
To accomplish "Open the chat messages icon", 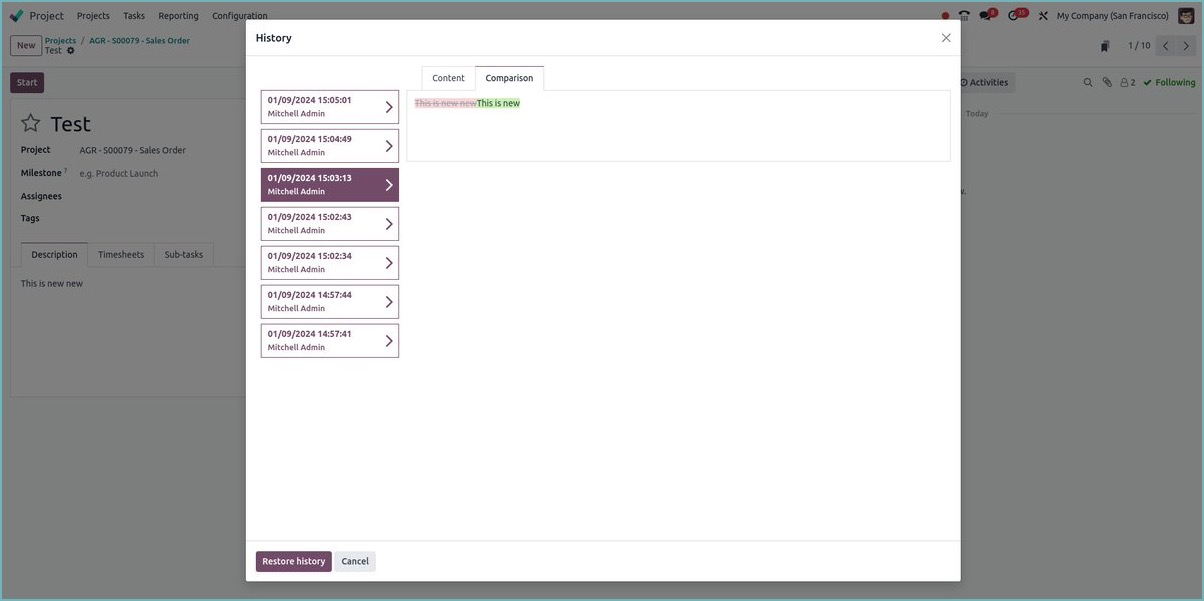I will [x=986, y=16].
